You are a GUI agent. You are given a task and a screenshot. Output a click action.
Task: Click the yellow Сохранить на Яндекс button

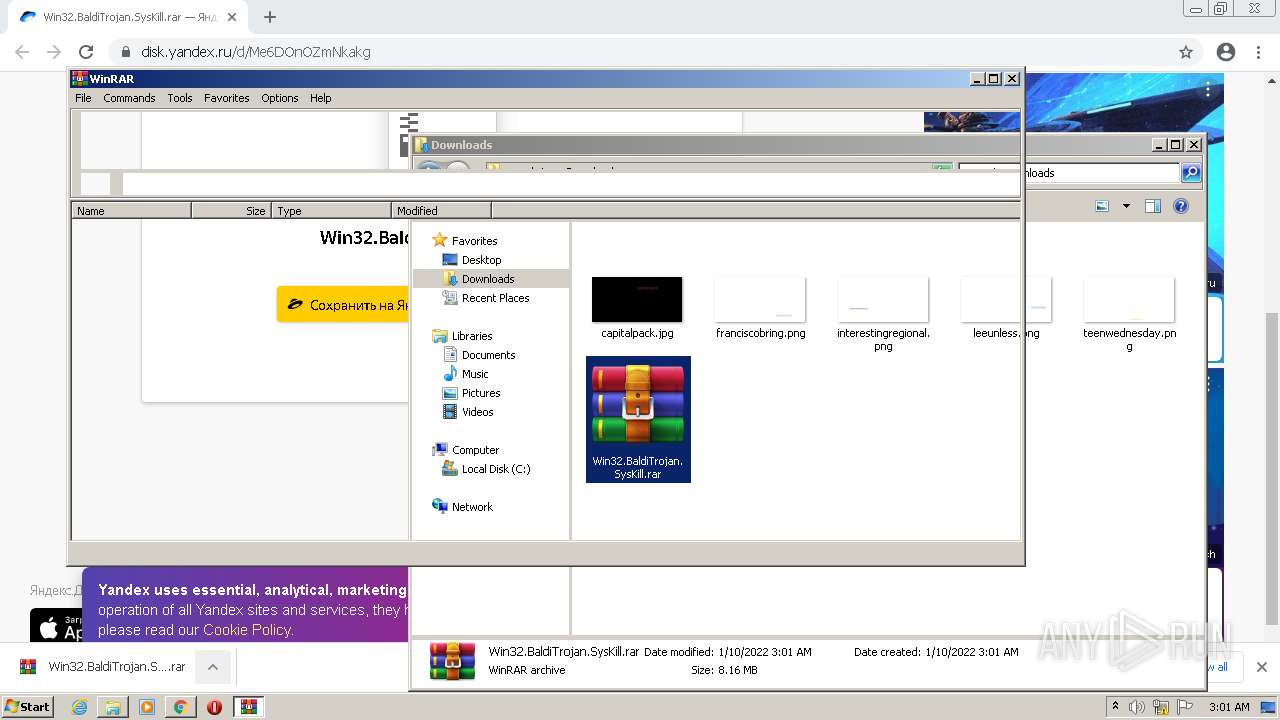tap(343, 305)
